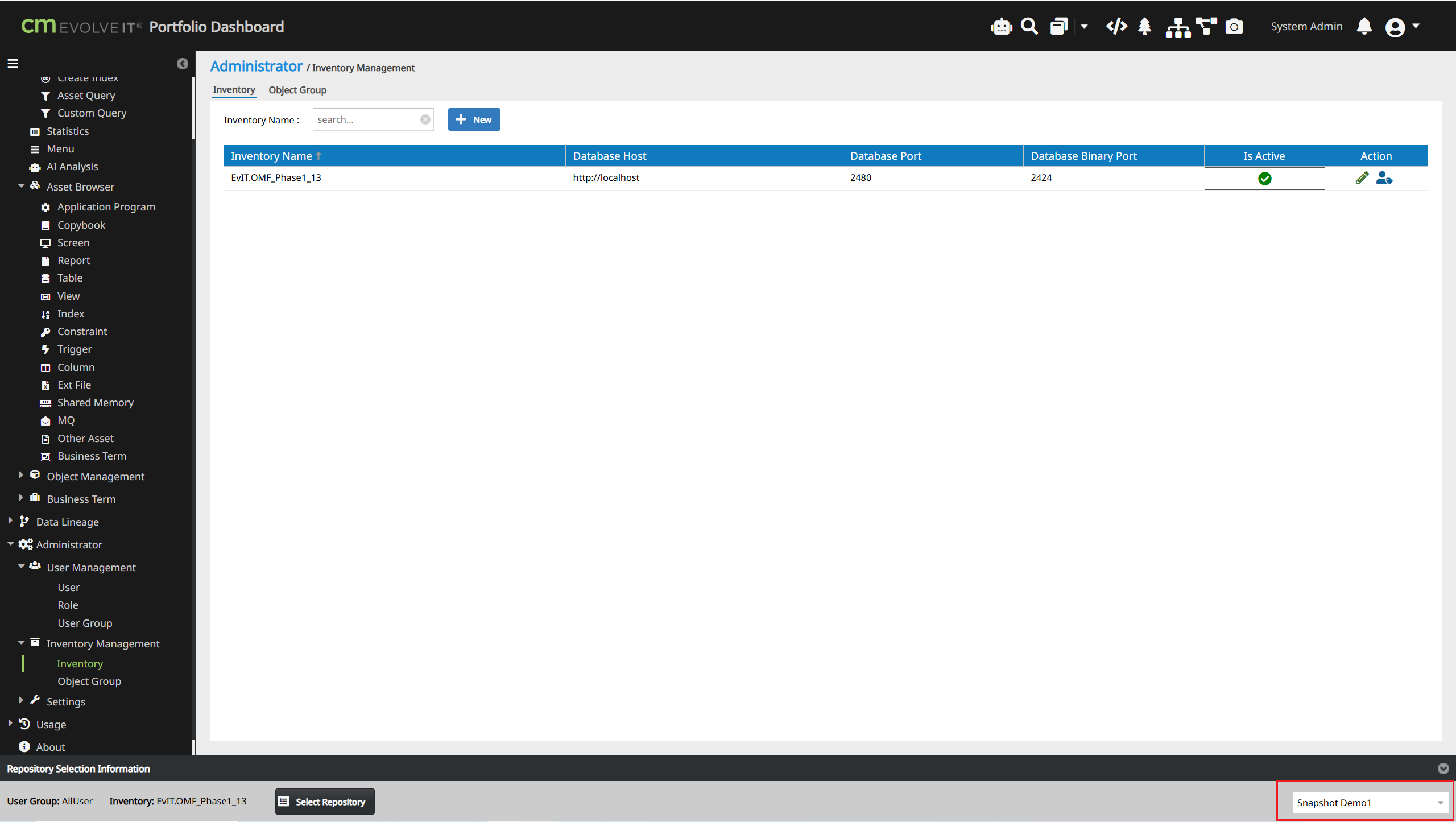This screenshot has height=822, width=1456.
Task: Toggle Is Active check for EvIT.OMF_Phase1_13
Action: tap(1264, 179)
